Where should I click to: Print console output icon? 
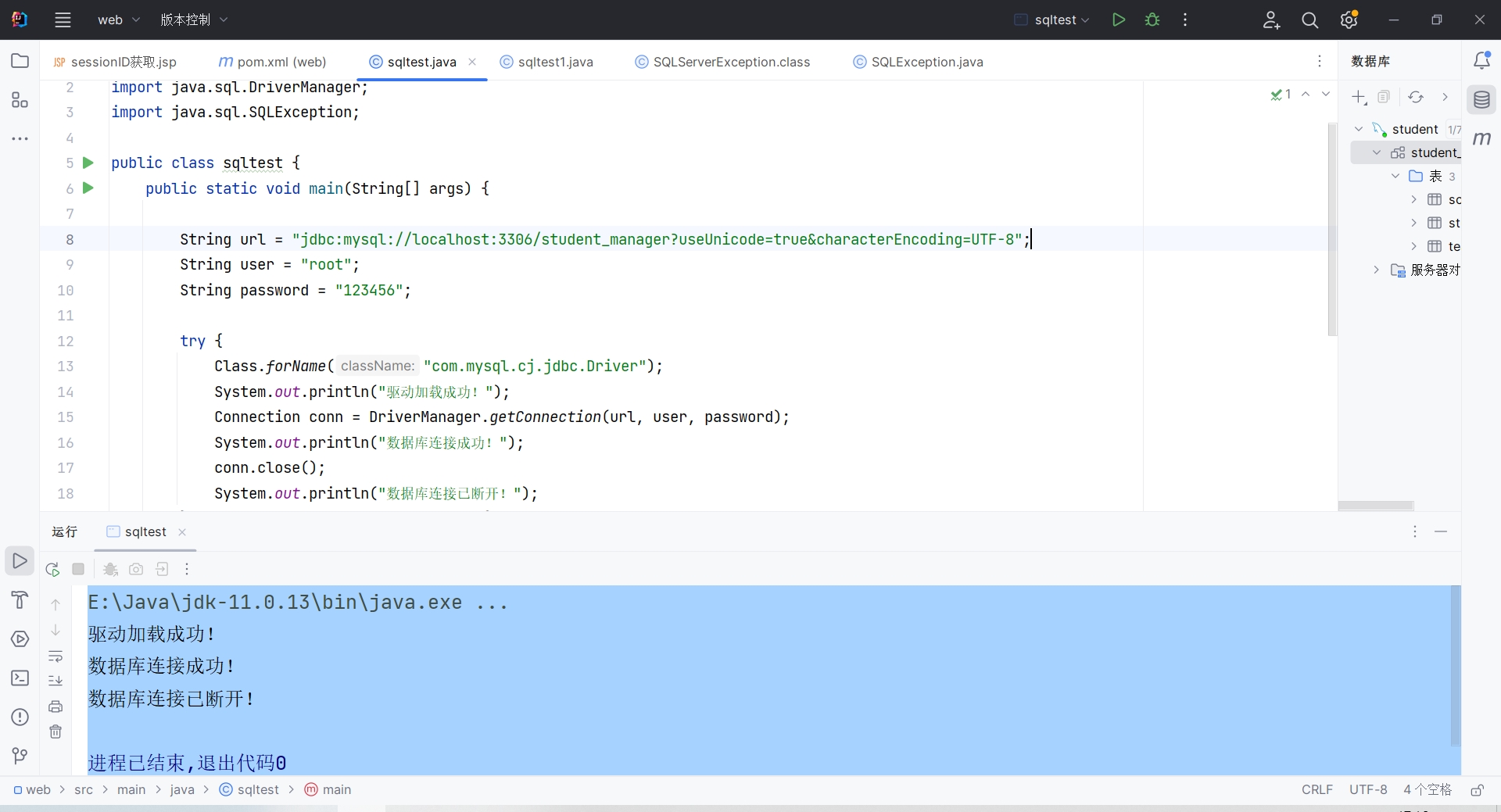click(x=56, y=706)
